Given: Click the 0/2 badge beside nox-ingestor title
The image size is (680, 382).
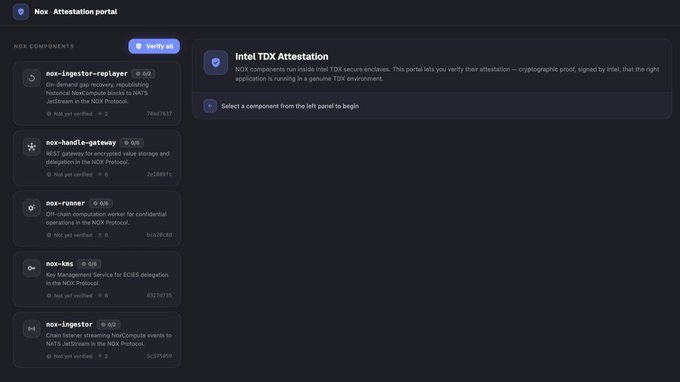Looking at the screenshot, I should (x=108, y=324).
